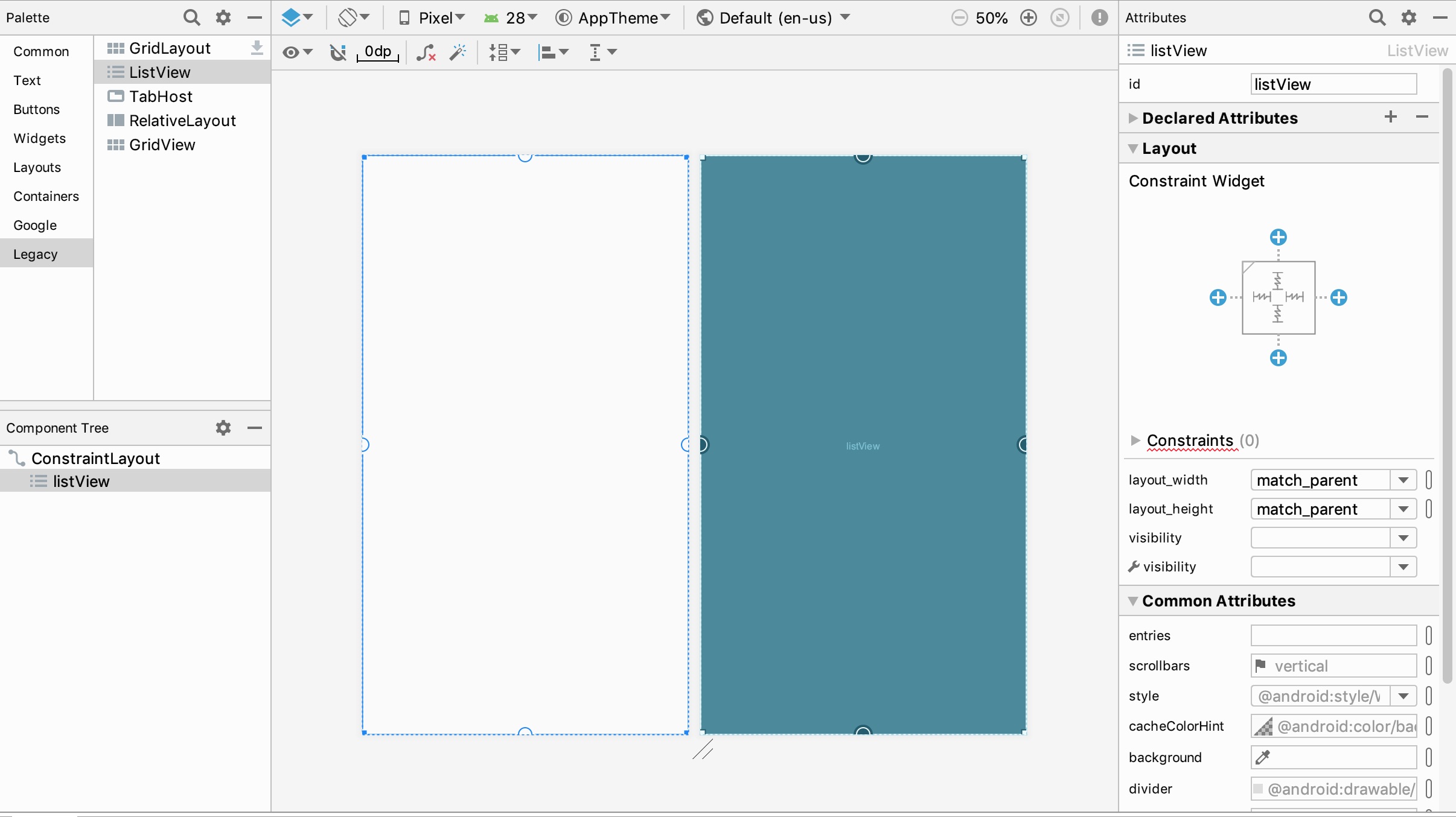Viewport: 1456px width, 817px height.
Task: Select the Containers palette category
Action: [46, 196]
